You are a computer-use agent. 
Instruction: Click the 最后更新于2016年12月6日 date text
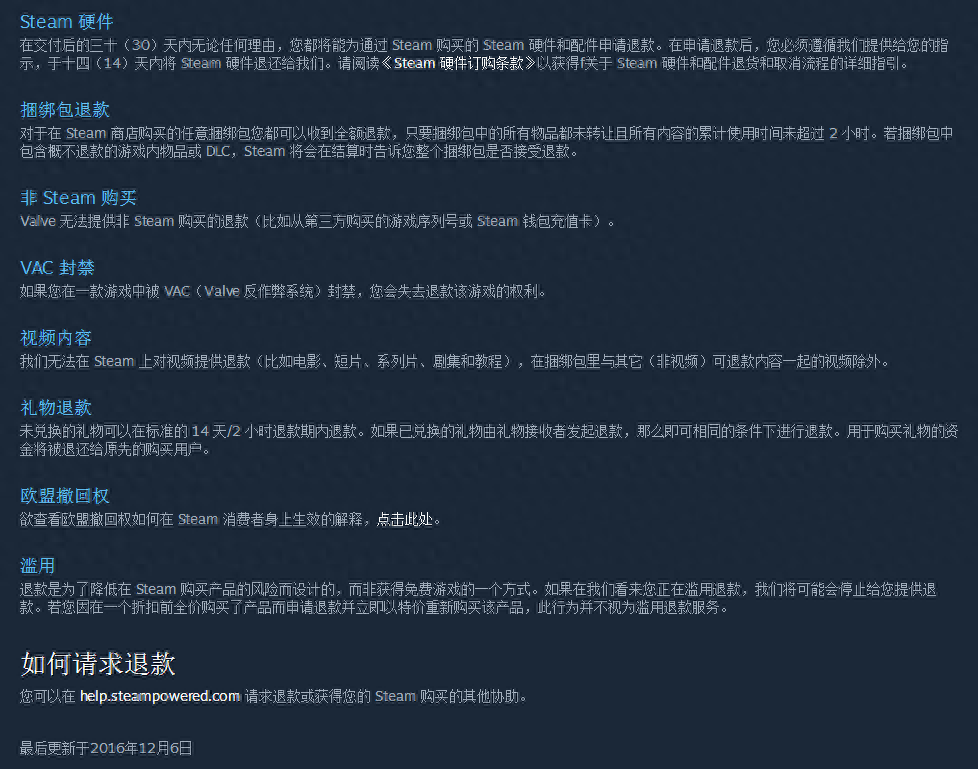pos(106,748)
